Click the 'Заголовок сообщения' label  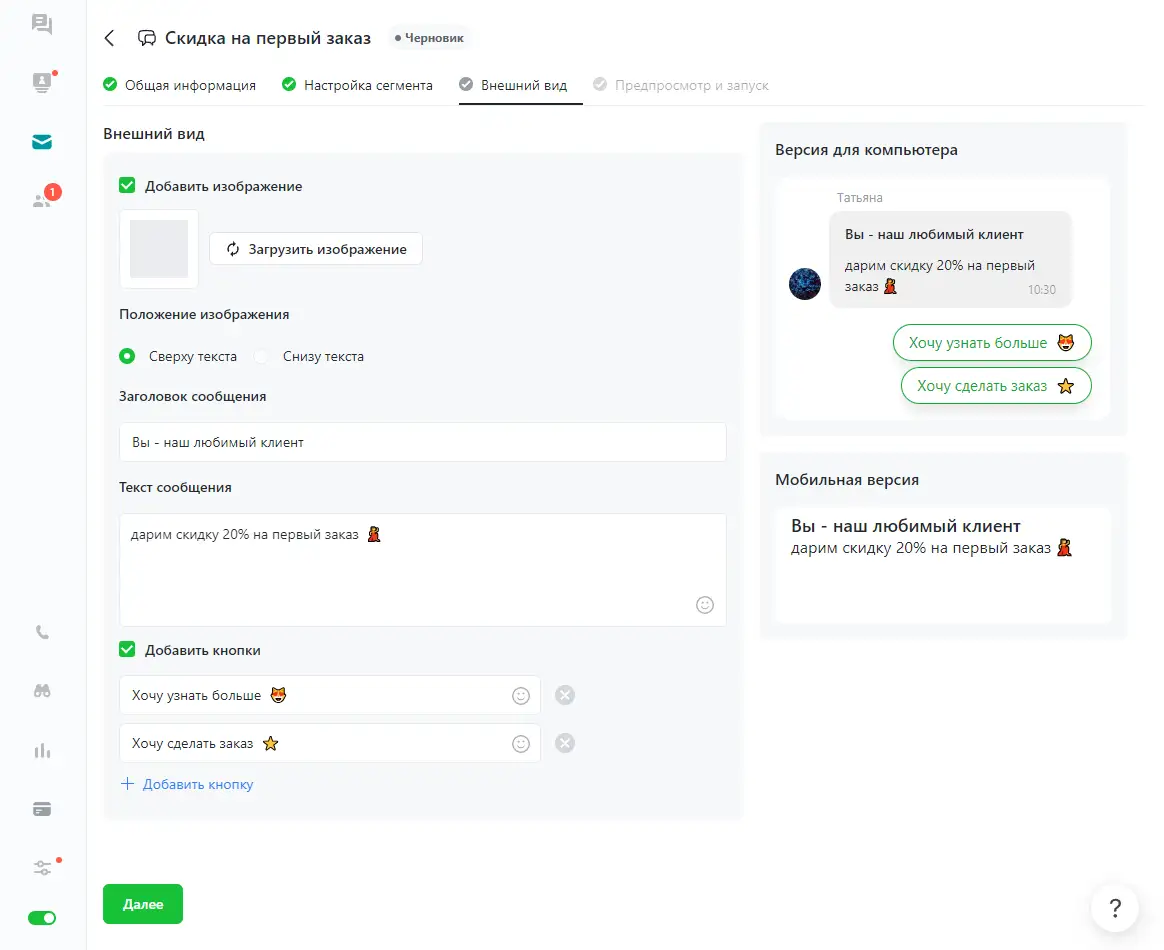tap(192, 396)
